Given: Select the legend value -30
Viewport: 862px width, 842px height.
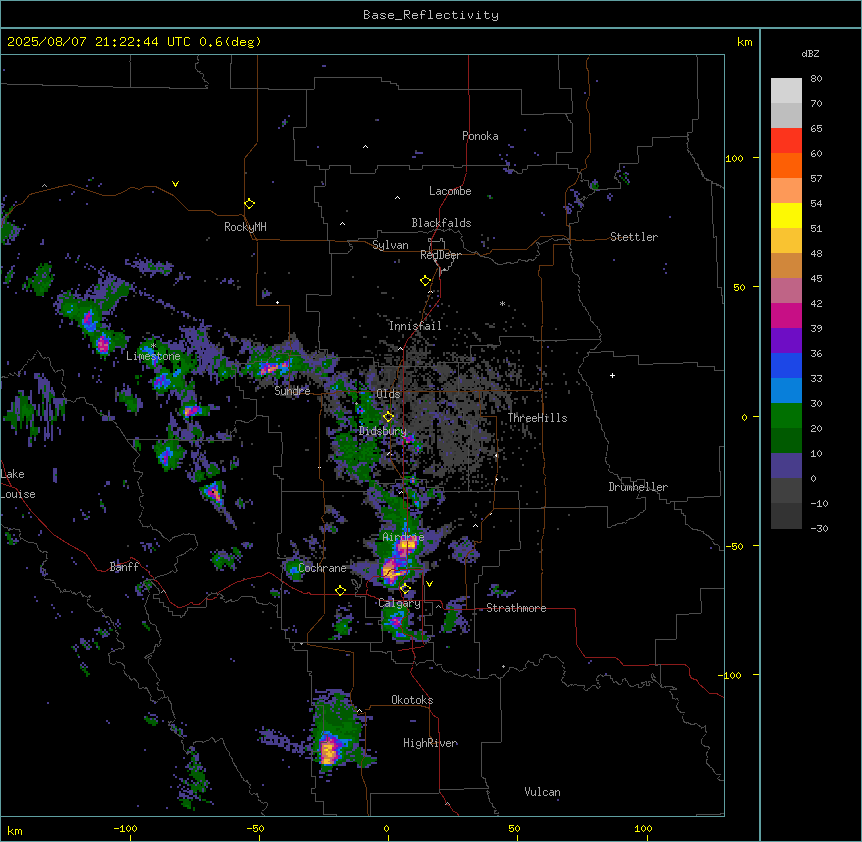Looking at the screenshot, I should pos(819,528).
